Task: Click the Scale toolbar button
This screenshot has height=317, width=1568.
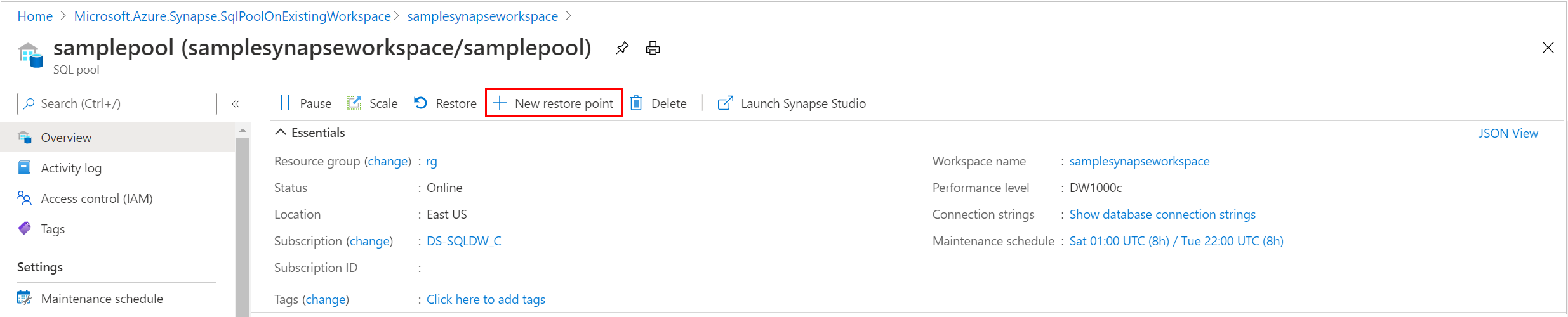Action: point(373,103)
